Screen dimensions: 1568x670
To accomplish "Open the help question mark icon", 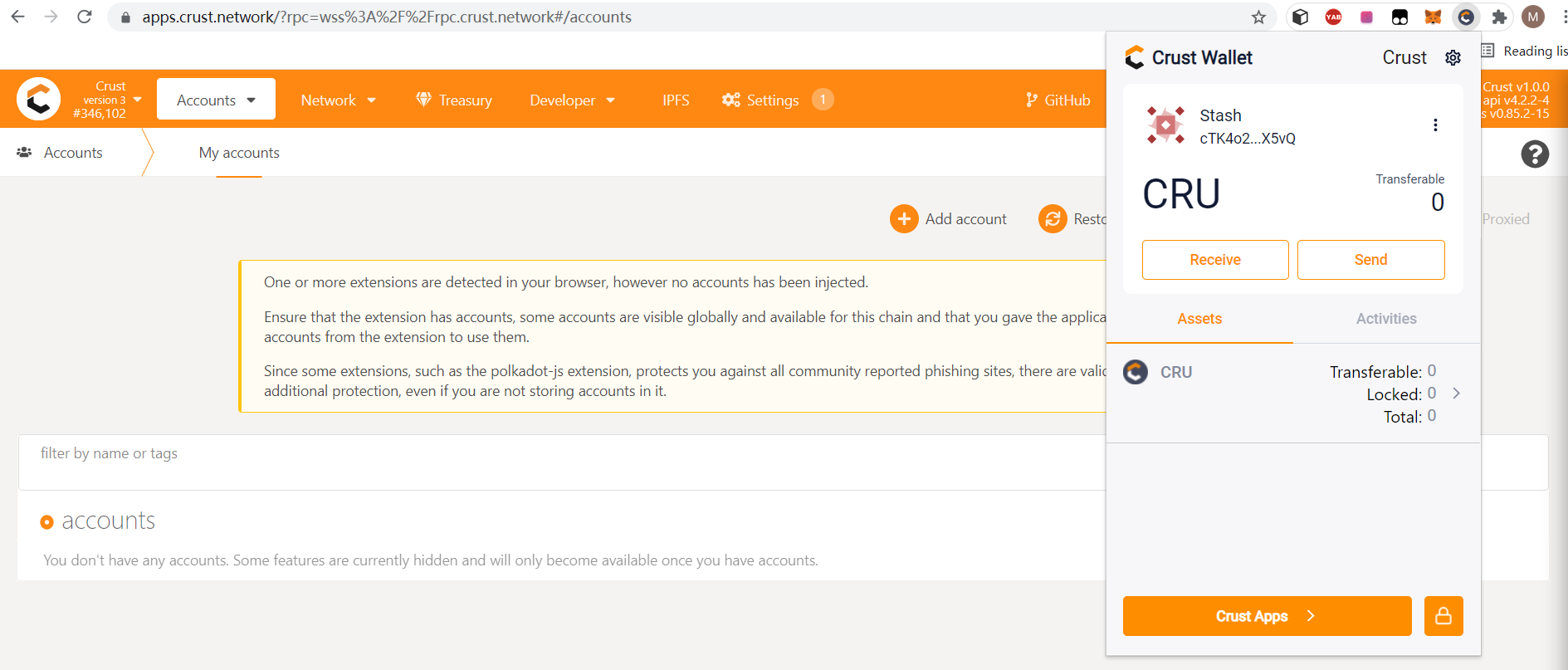I will click(x=1535, y=154).
